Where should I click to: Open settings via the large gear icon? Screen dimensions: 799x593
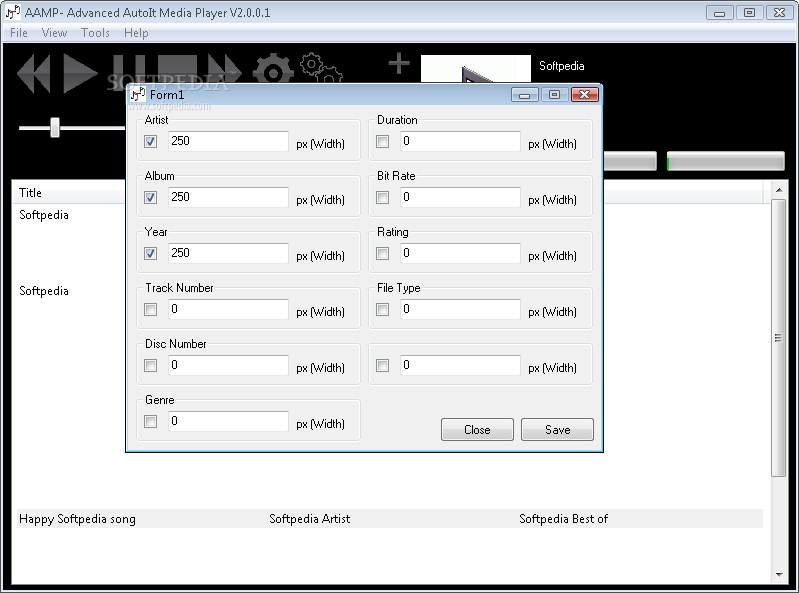coord(273,68)
